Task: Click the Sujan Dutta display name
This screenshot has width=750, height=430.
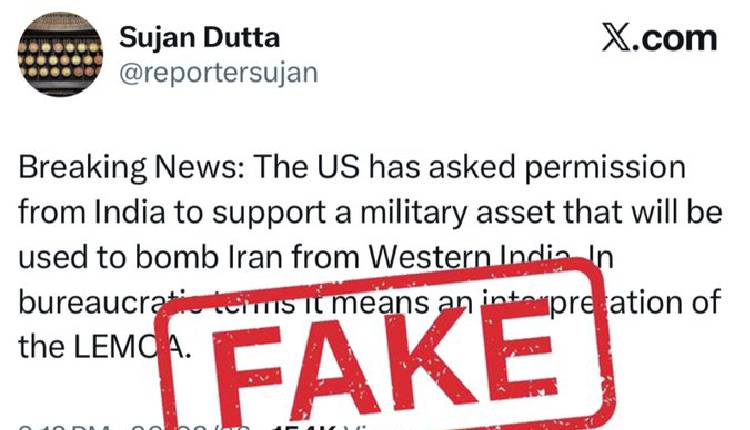Action: pos(199,38)
